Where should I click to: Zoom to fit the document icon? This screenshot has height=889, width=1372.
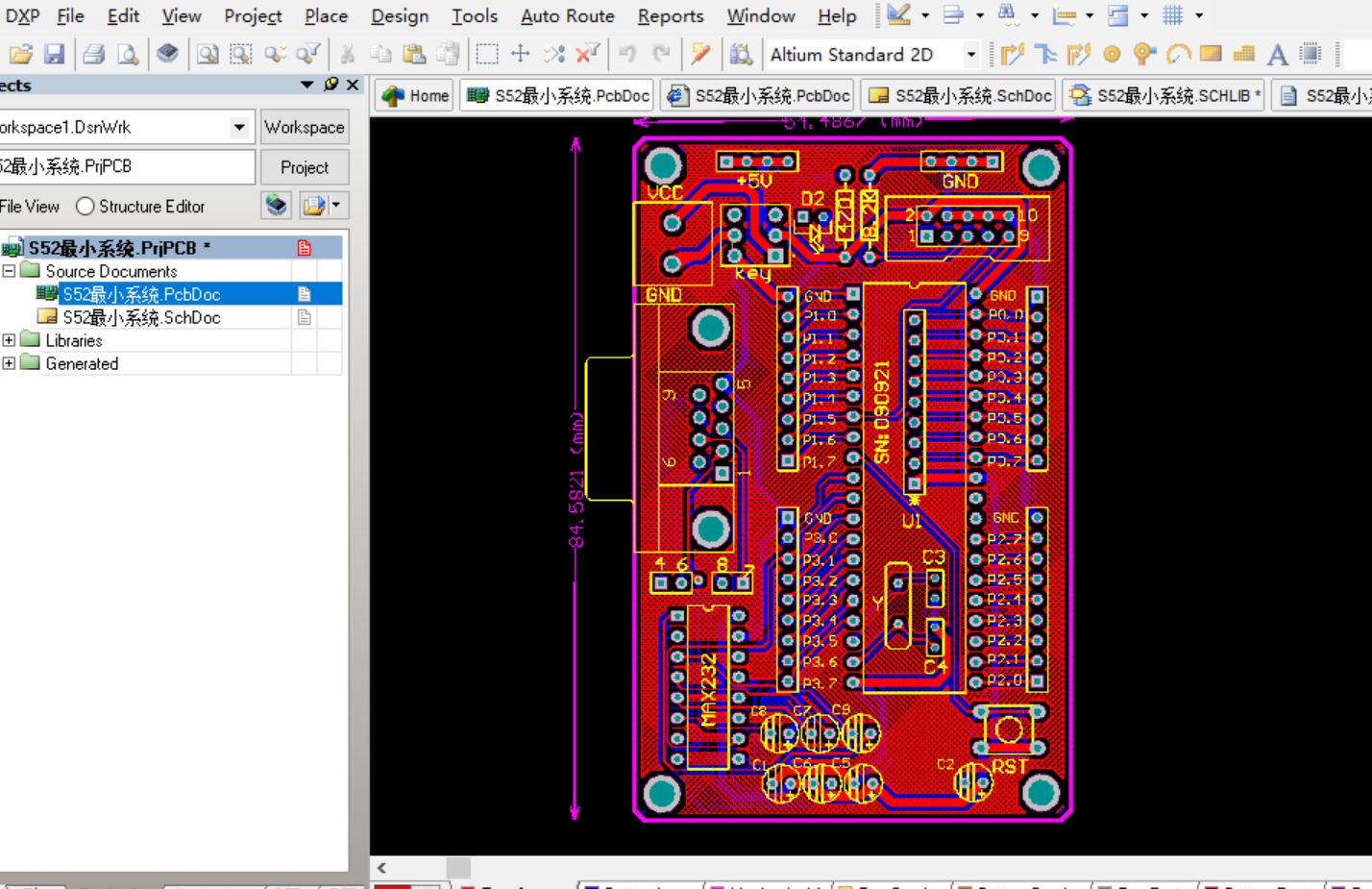[207, 54]
